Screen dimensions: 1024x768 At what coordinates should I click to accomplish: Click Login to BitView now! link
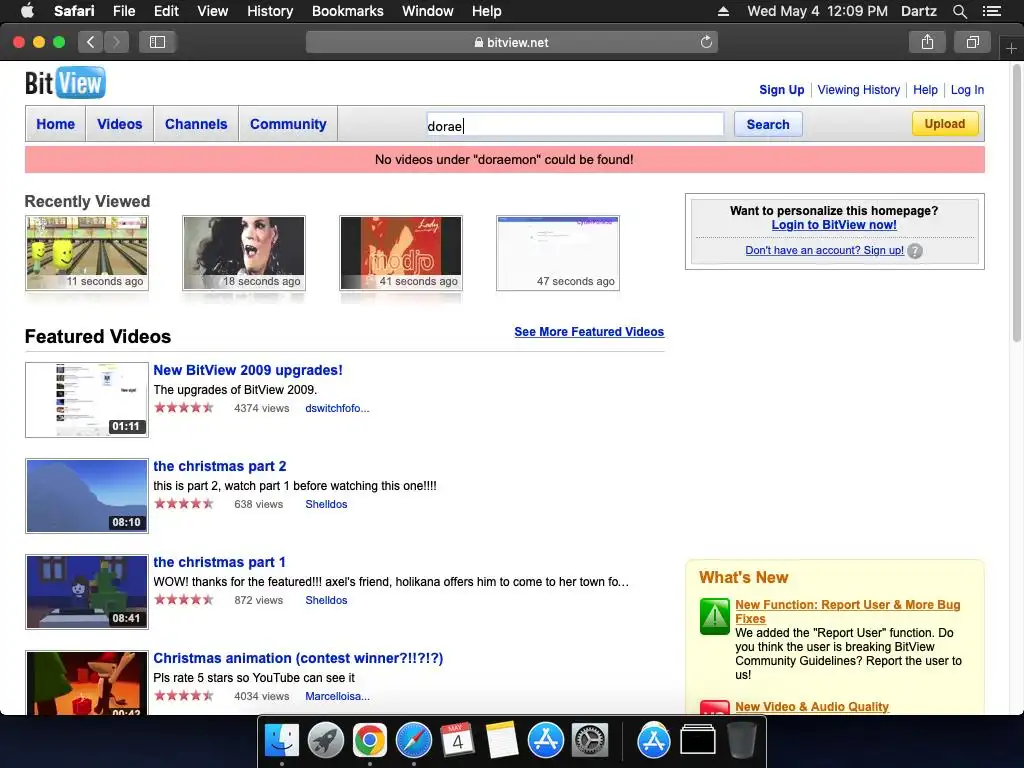[834, 225]
